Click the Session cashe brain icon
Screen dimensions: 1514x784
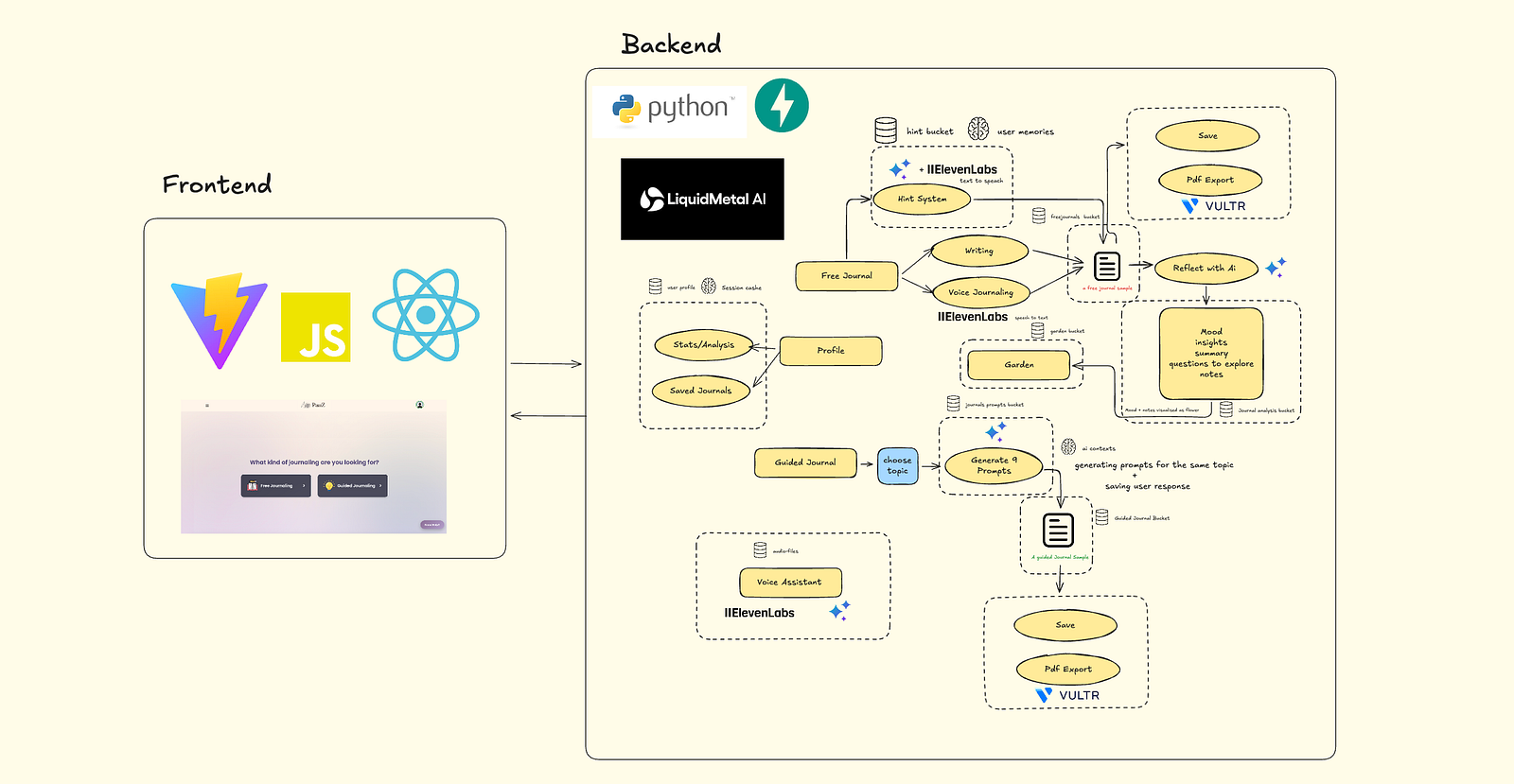pos(709,286)
